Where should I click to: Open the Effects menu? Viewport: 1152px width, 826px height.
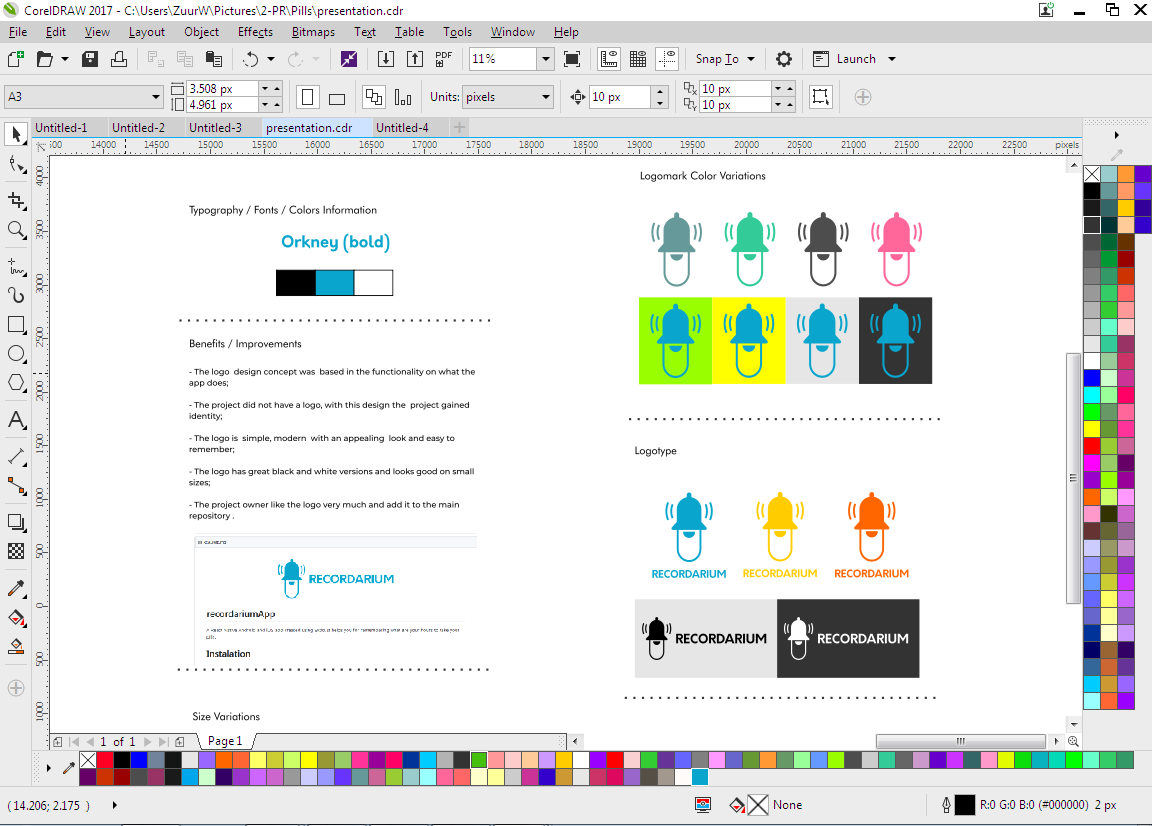click(x=255, y=32)
